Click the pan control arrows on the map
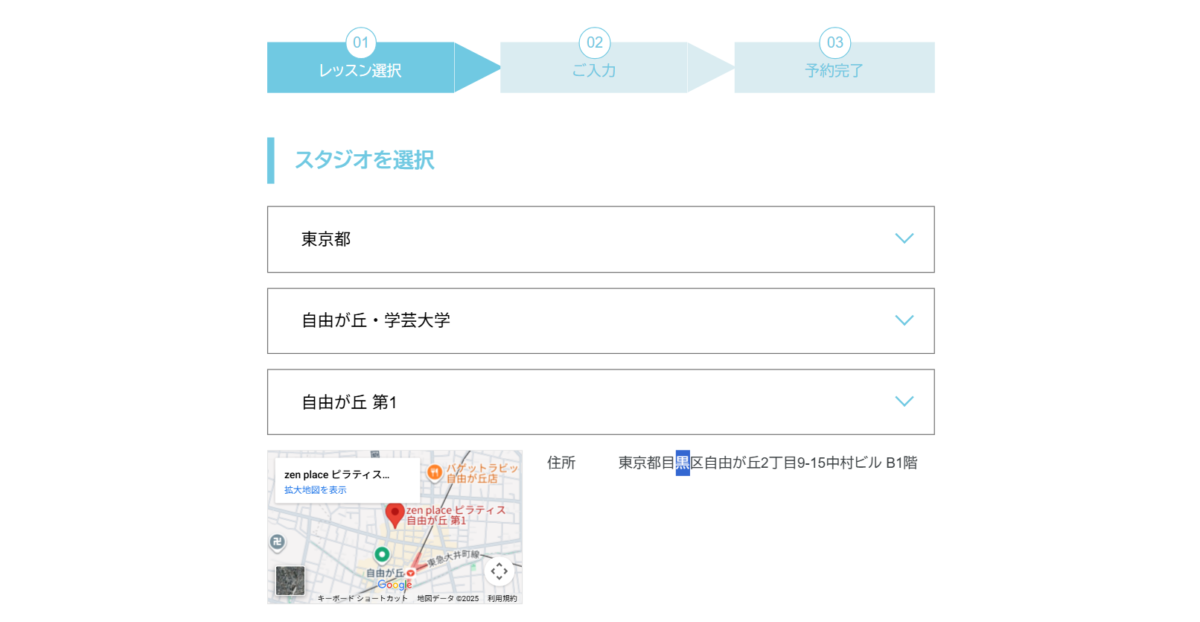The image size is (1200, 622). [x=499, y=572]
